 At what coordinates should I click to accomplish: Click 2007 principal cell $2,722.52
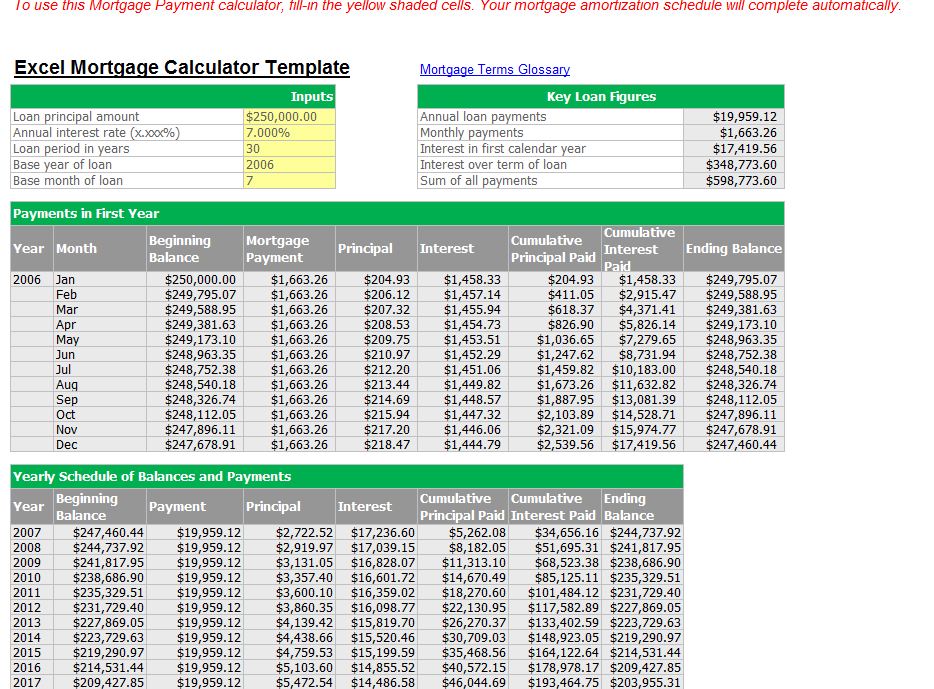click(x=289, y=532)
